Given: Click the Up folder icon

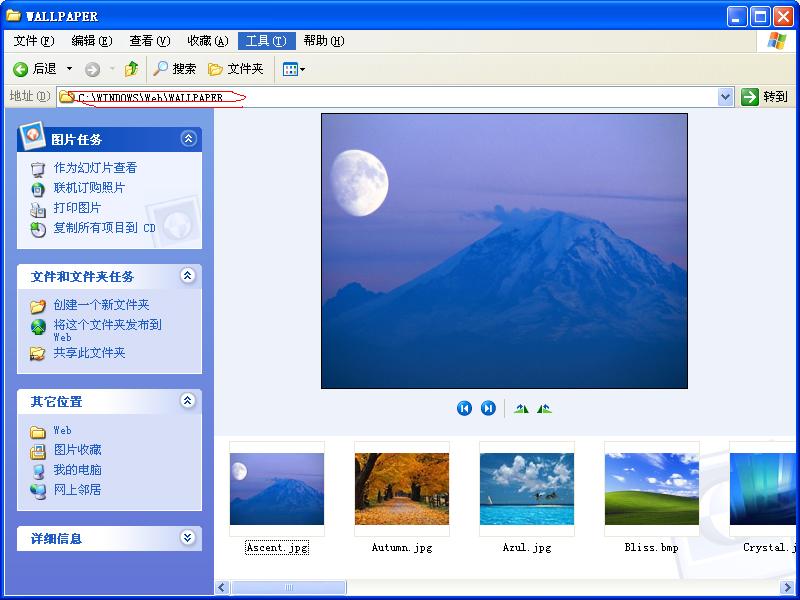Looking at the screenshot, I should coord(131,69).
